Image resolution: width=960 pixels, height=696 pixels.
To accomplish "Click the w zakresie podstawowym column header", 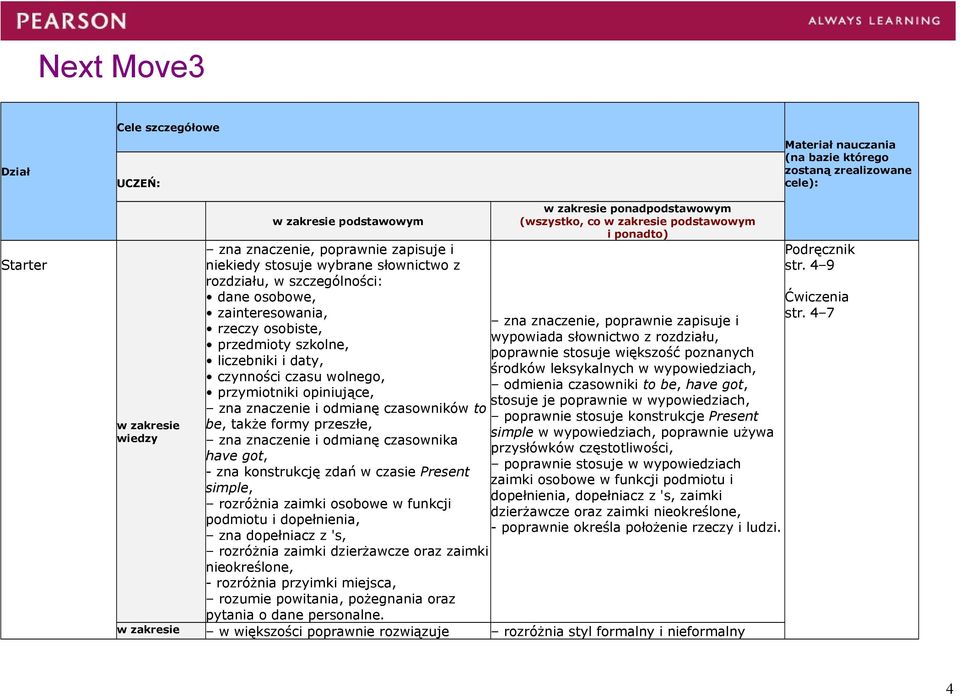I will click(x=348, y=221).
